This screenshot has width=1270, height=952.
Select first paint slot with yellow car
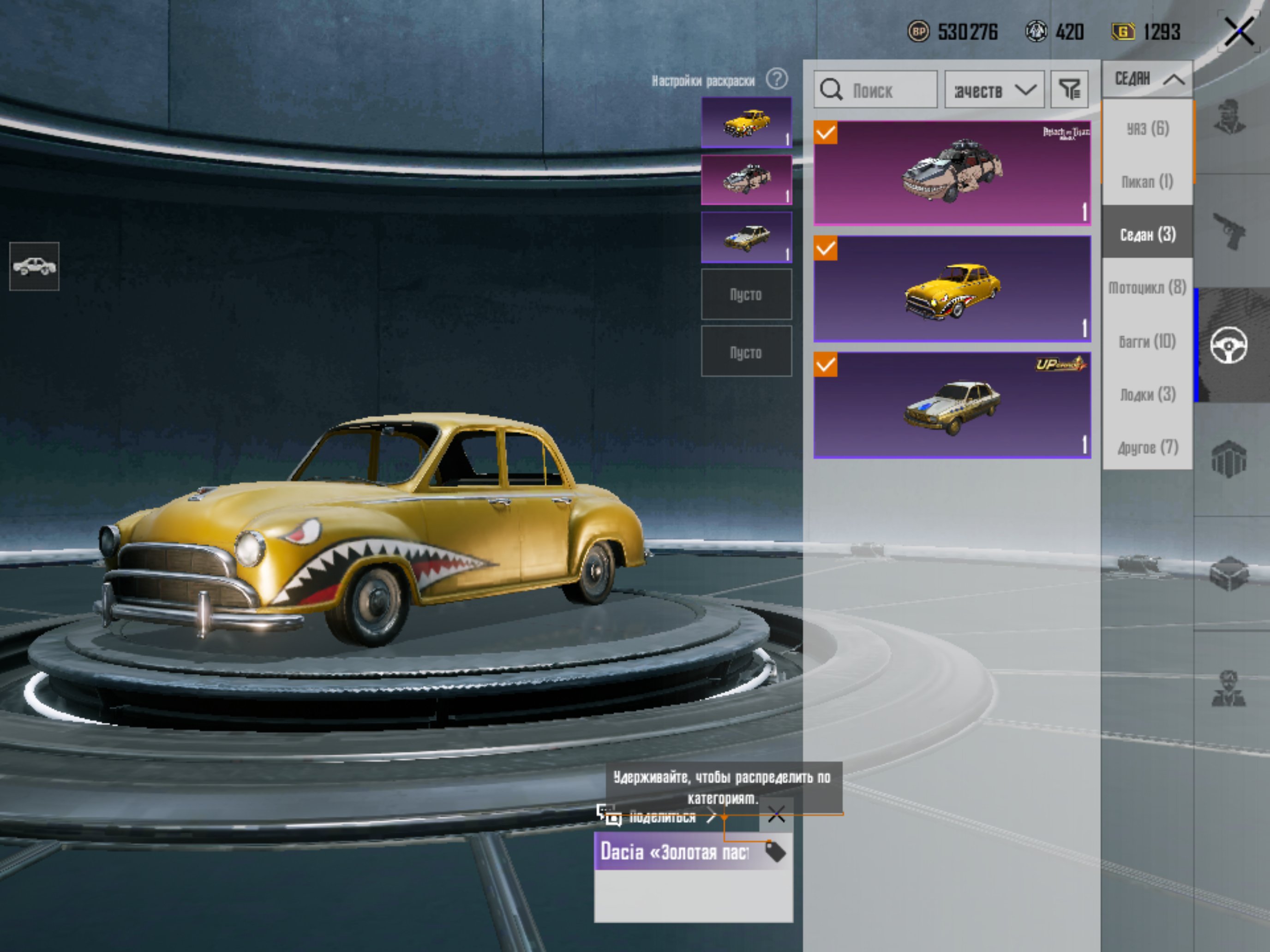click(746, 122)
